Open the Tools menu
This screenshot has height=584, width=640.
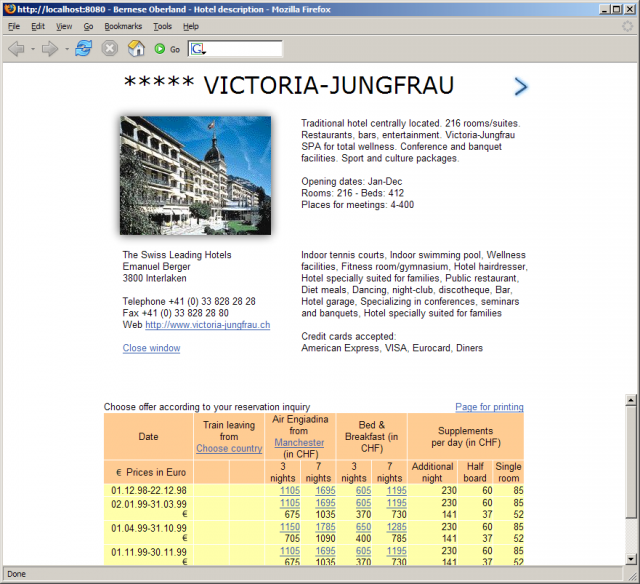click(x=162, y=27)
